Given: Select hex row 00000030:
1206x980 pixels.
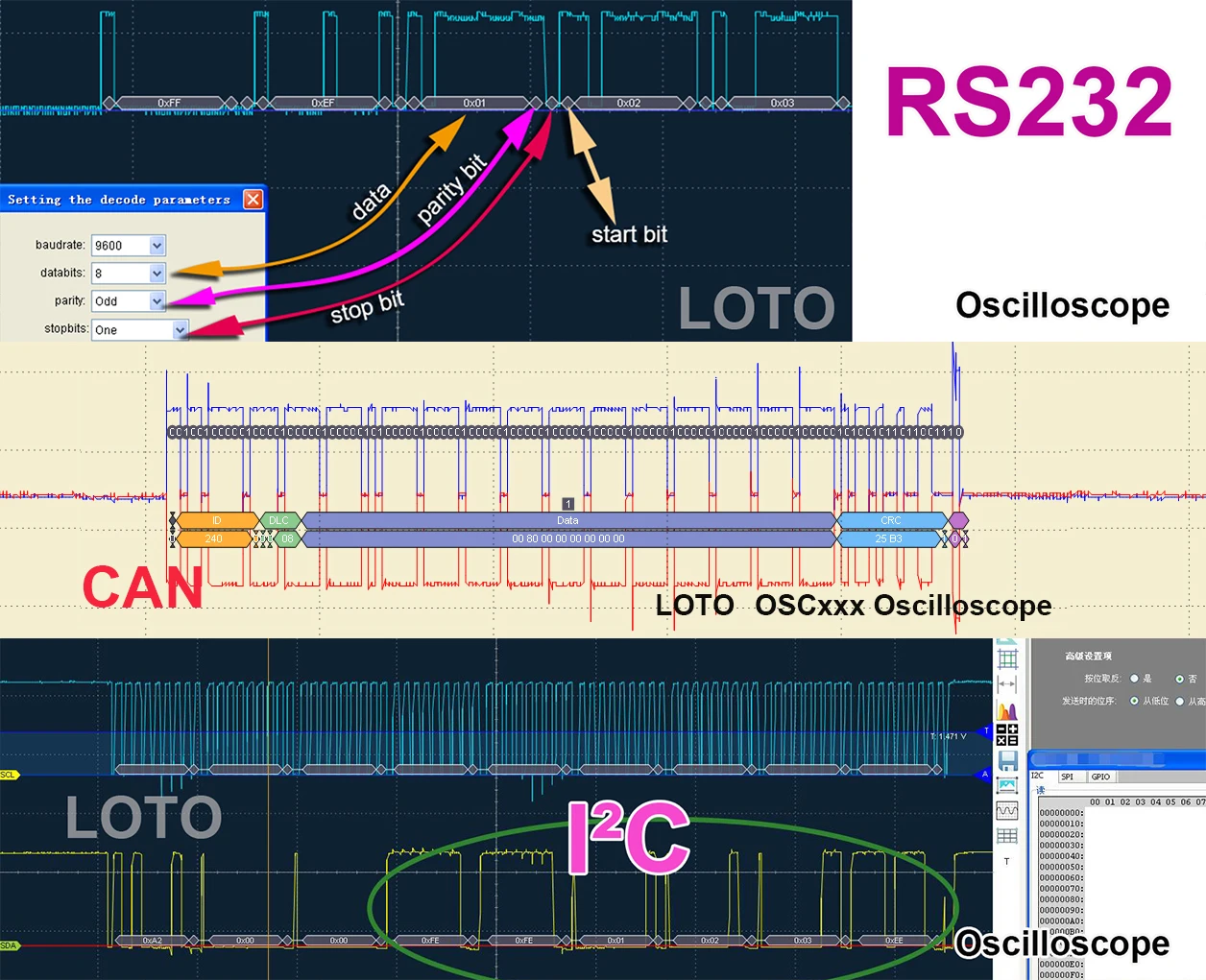Looking at the screenshot, I should click(1061, 846).
